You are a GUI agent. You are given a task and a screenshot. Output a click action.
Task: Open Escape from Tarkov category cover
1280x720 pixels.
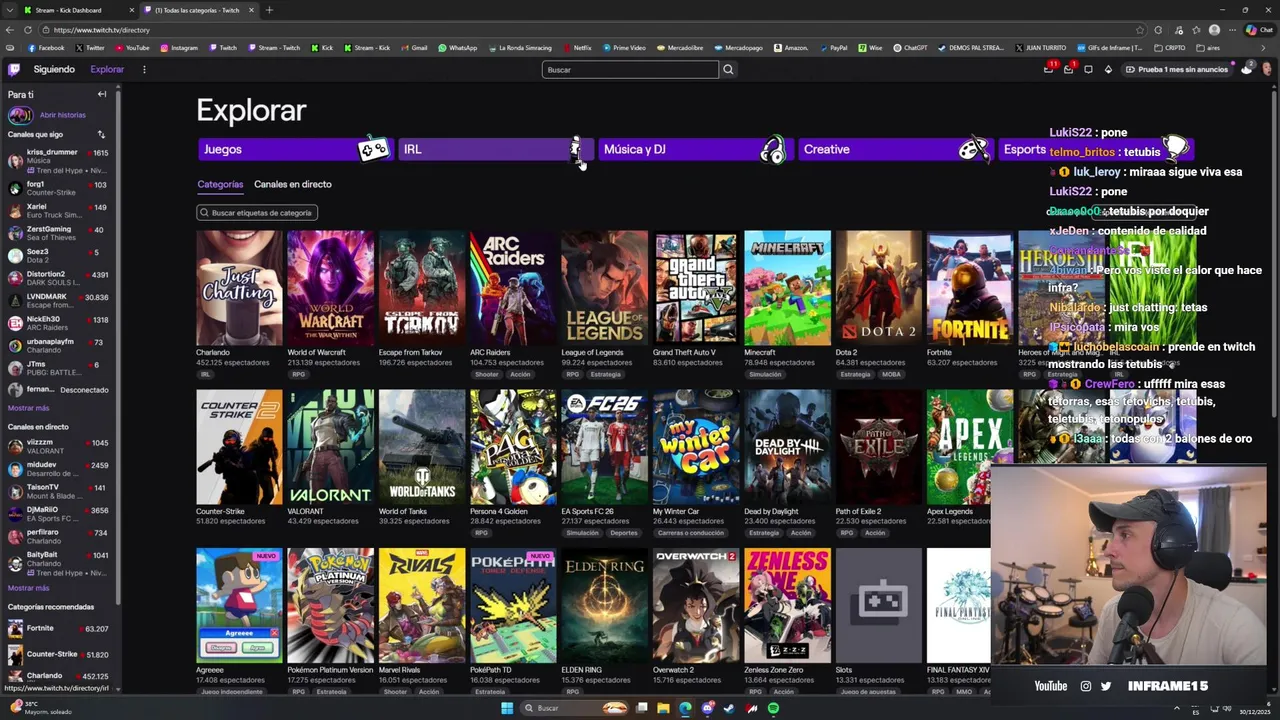[422, 288]
